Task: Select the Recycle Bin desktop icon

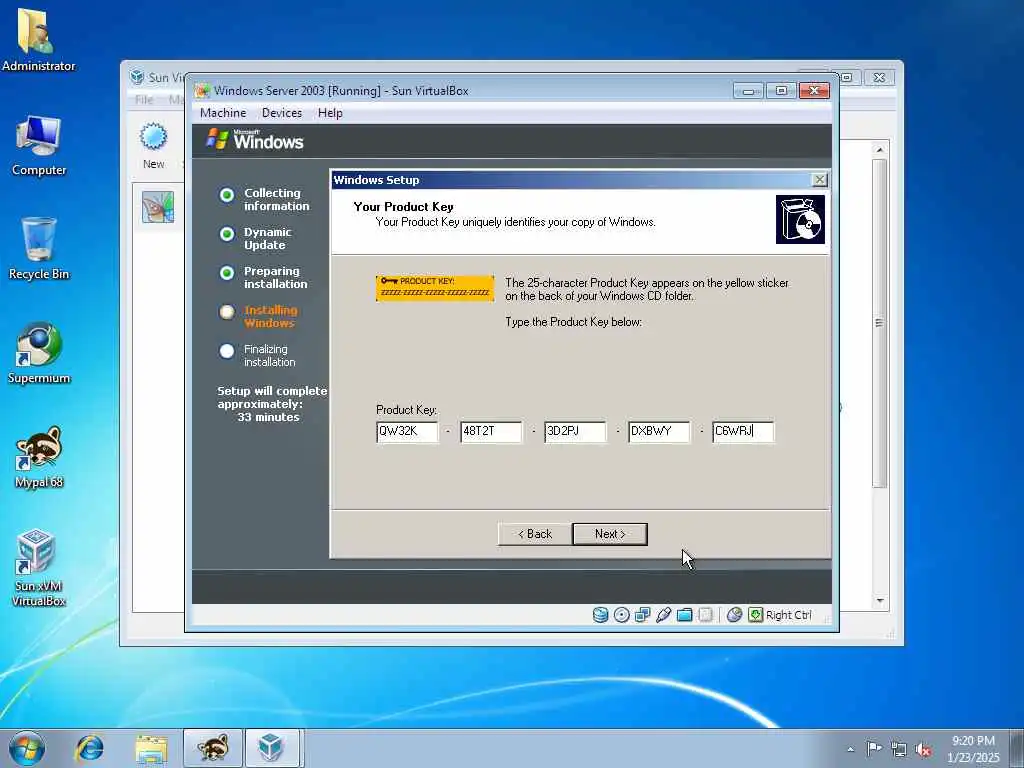Action: pyautogui.click(x=39, y=248)
